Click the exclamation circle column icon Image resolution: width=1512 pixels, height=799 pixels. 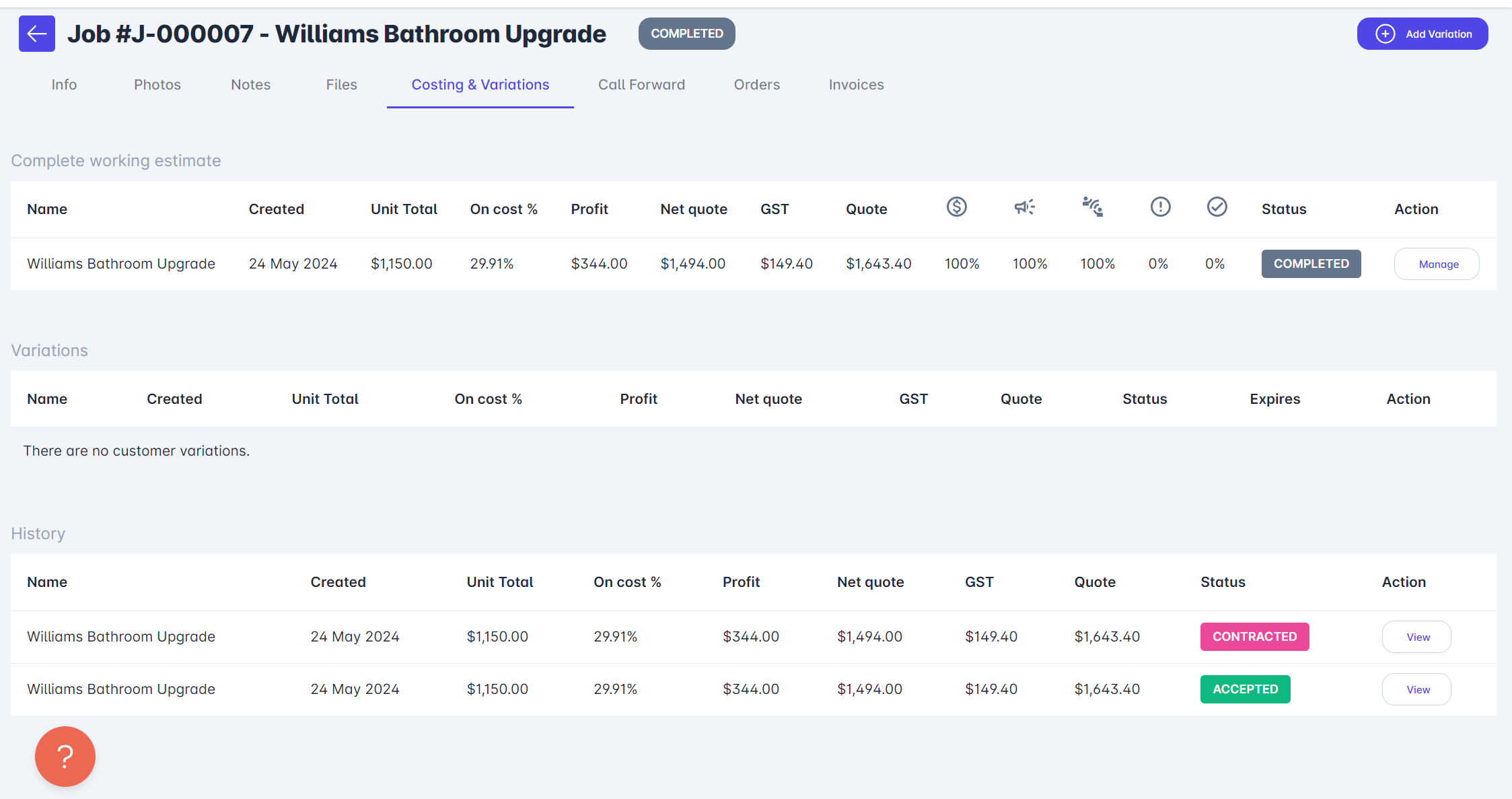coord(1160,207)
